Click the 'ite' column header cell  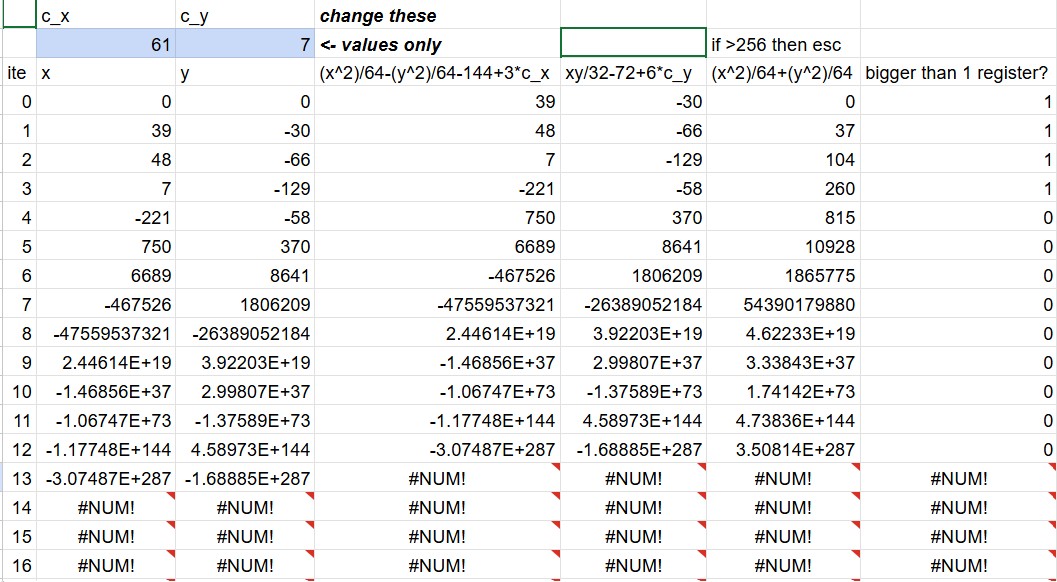pyautogui.click(x=18, y=73)
